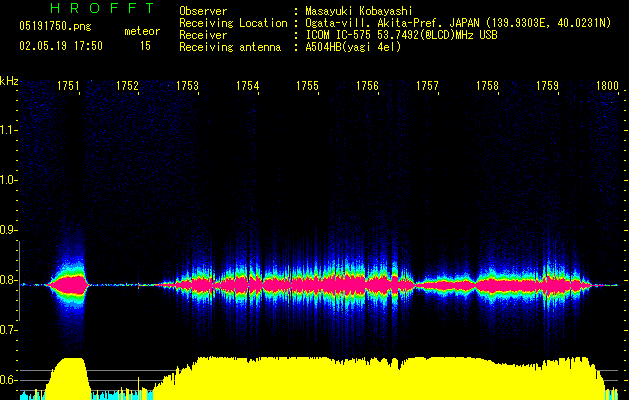This screenshot has height=400, width=629.
Task: Click the 1.1 kHz axis label
Action: [7, 130]
